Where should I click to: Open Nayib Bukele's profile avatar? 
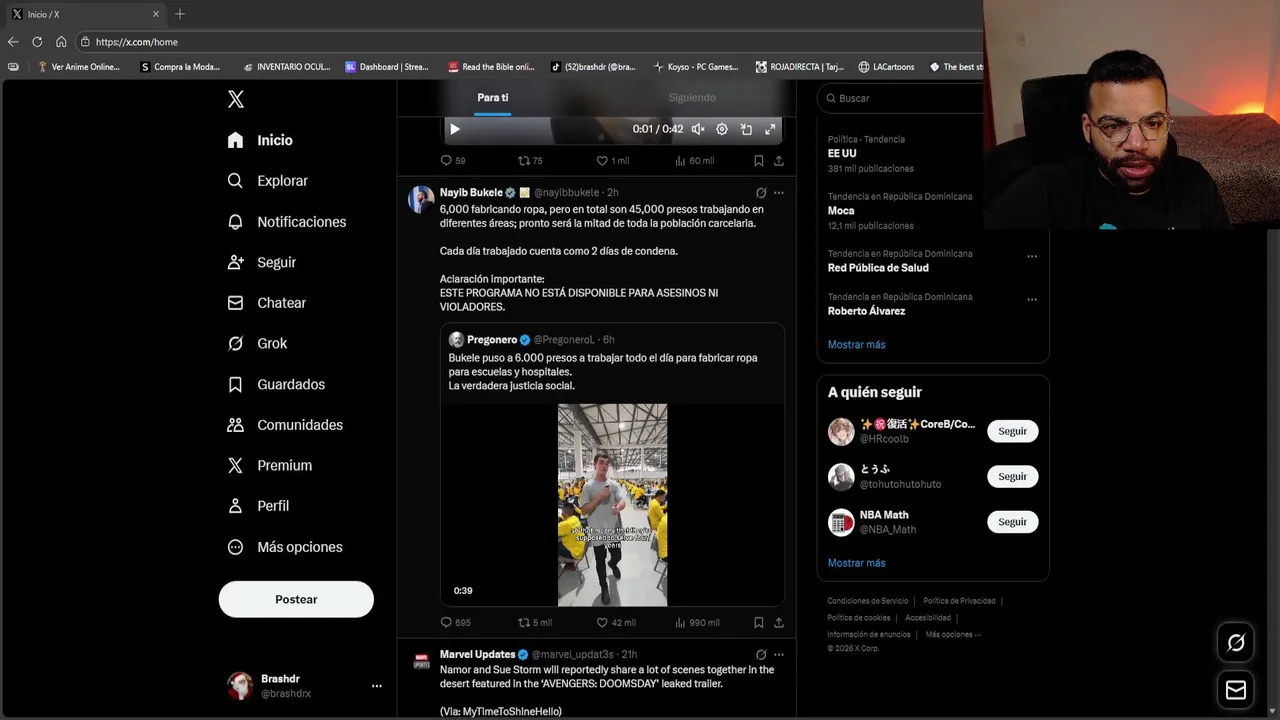[x=421, y=199]
